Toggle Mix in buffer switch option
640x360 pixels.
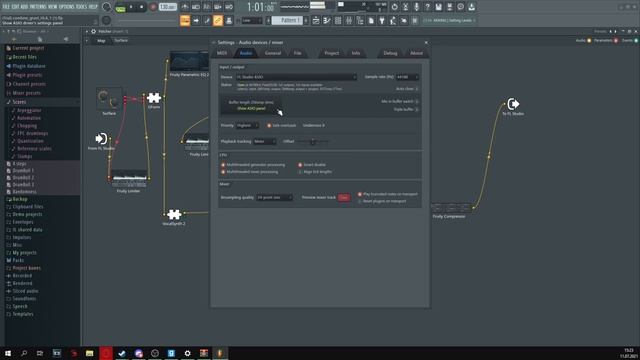click(417, 101)
